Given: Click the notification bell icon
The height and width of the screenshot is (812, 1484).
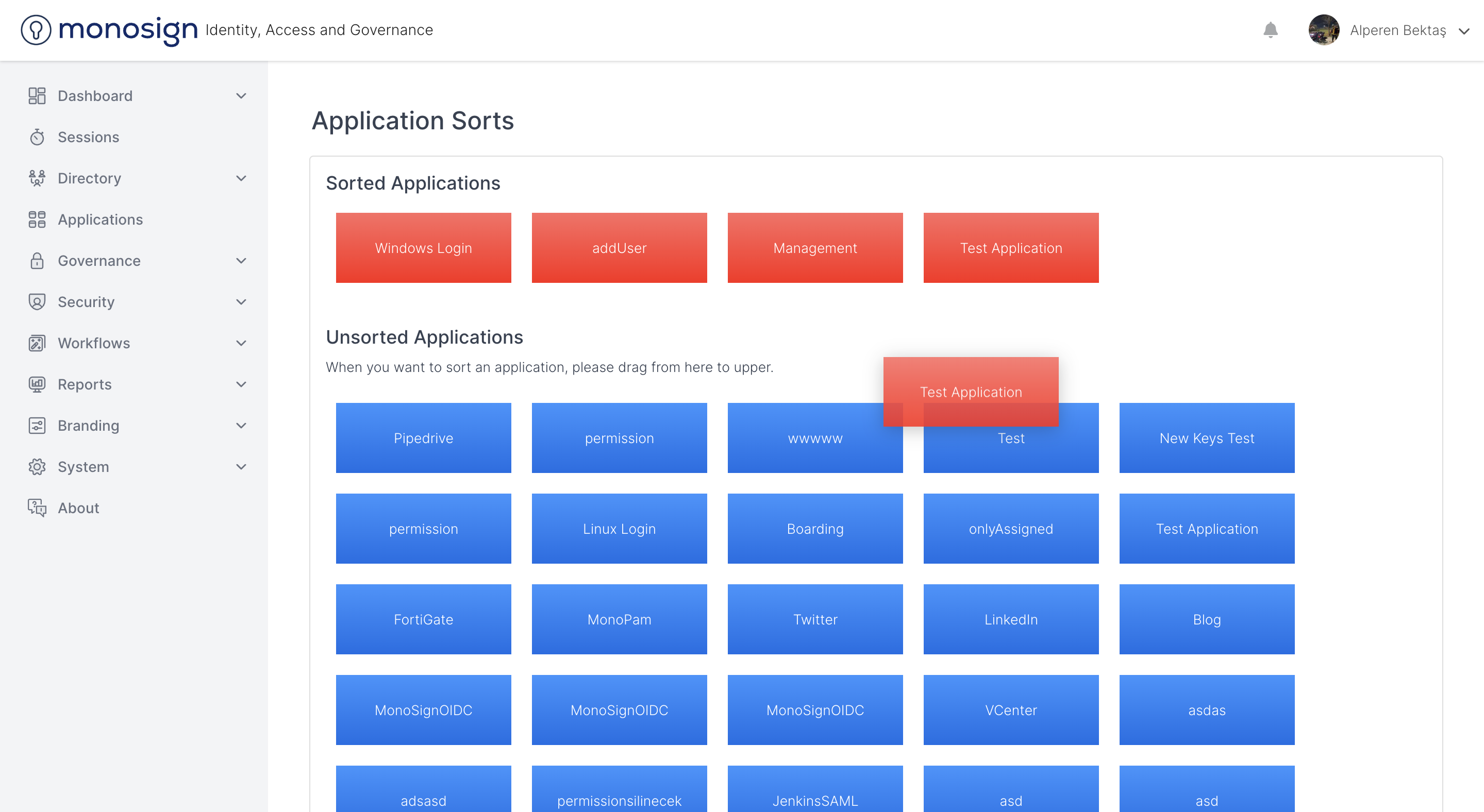Looking at the screenshot, I should pos(1270,30).
